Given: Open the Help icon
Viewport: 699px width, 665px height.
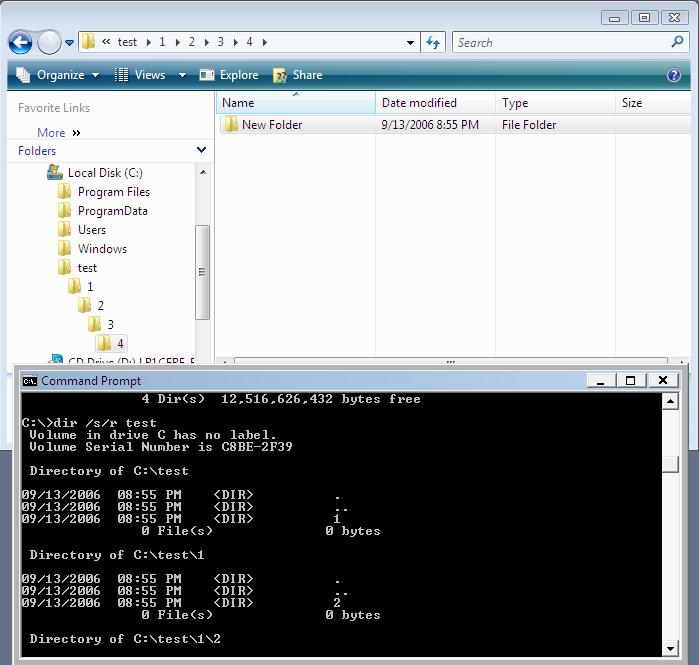Looking at the screenshot, I should click(674, 75).
